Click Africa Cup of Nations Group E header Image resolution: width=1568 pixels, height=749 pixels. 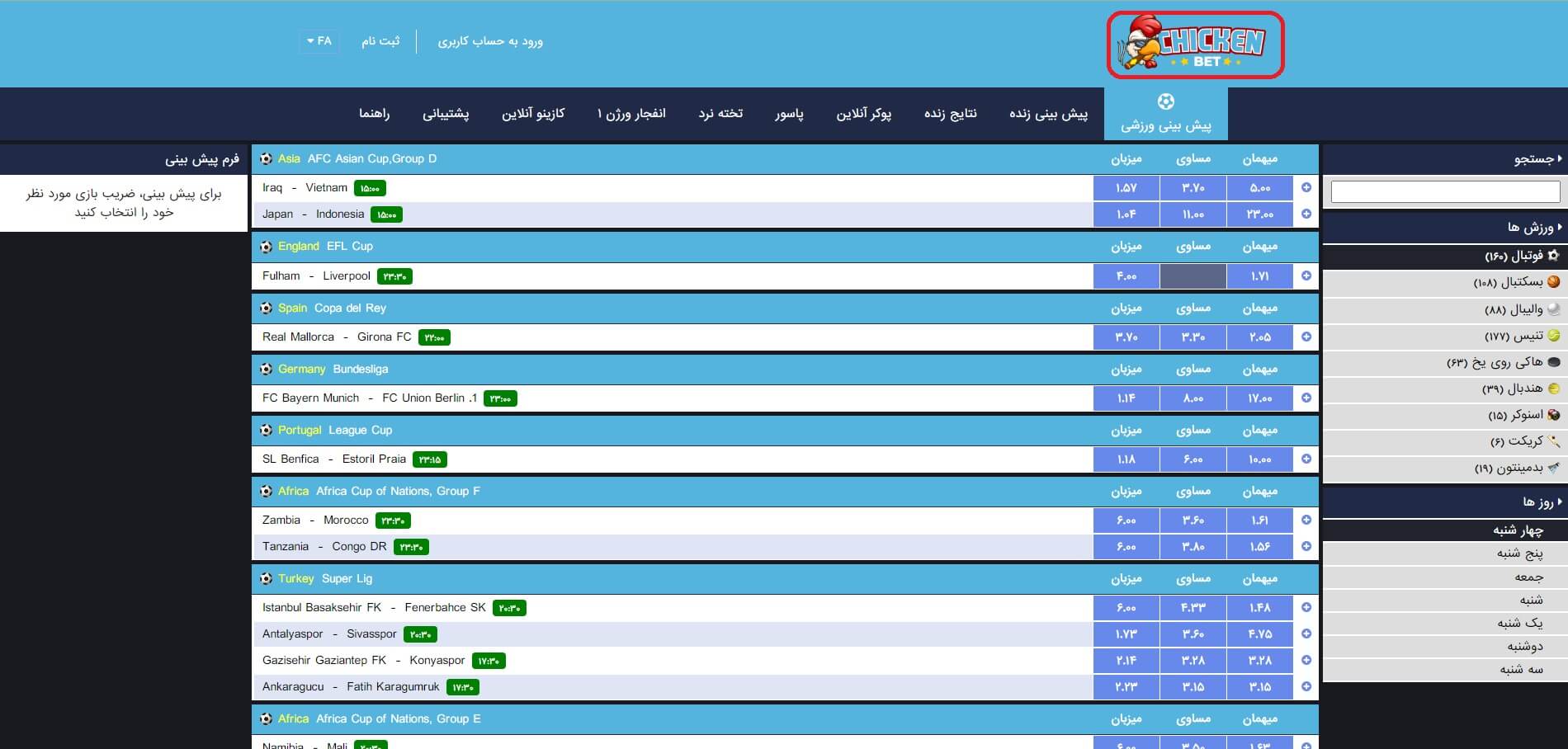click(x=785, y=718)
